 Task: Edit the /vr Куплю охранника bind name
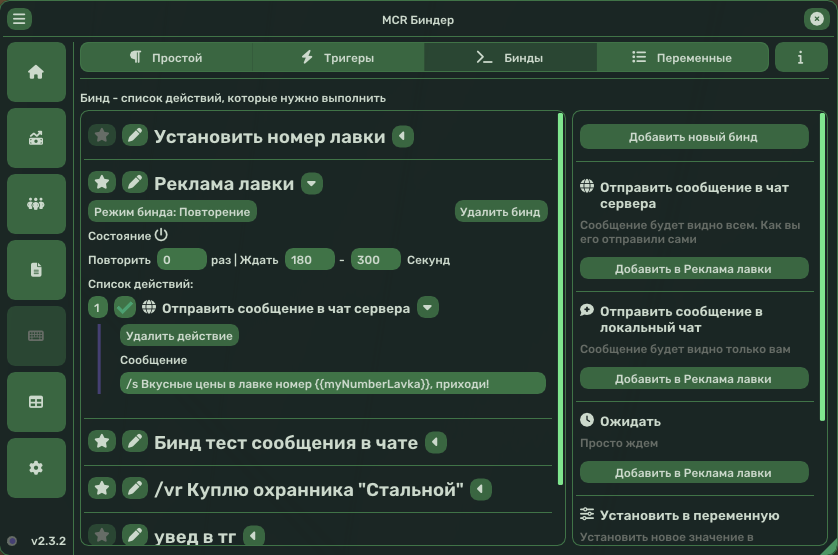coord(135,488)
